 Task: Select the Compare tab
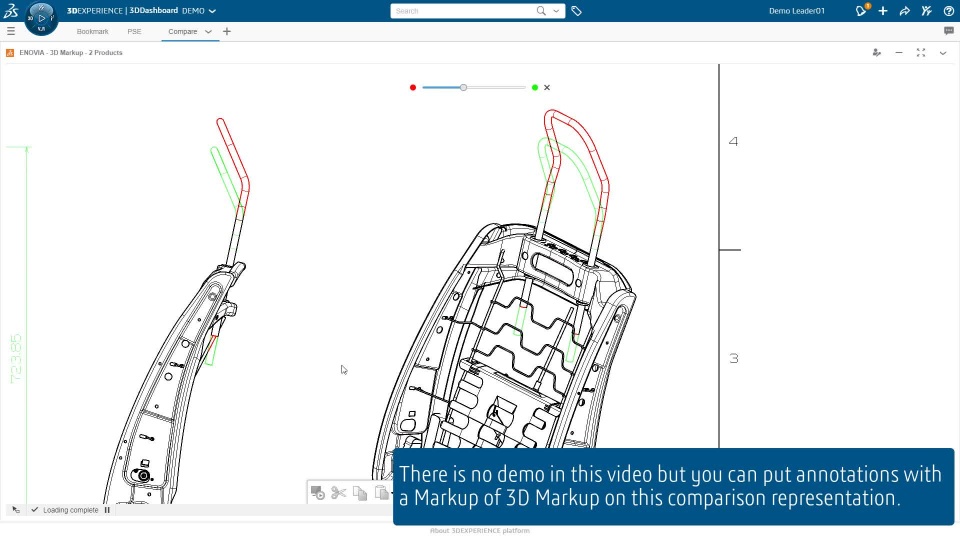pos(182,31)
